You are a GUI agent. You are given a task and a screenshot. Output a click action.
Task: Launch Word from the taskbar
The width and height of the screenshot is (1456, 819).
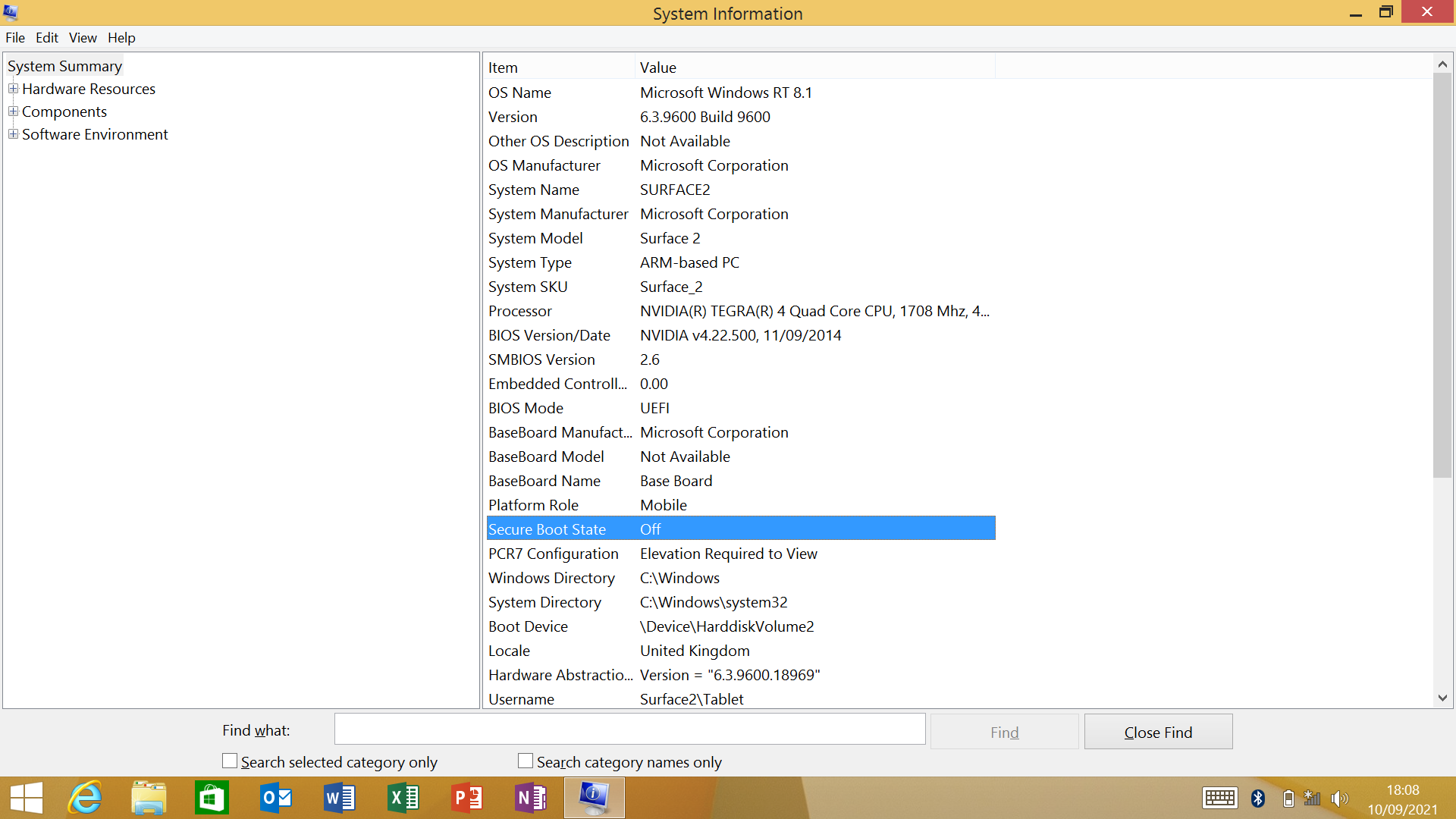pyautogui.click(x=339, y=798)
